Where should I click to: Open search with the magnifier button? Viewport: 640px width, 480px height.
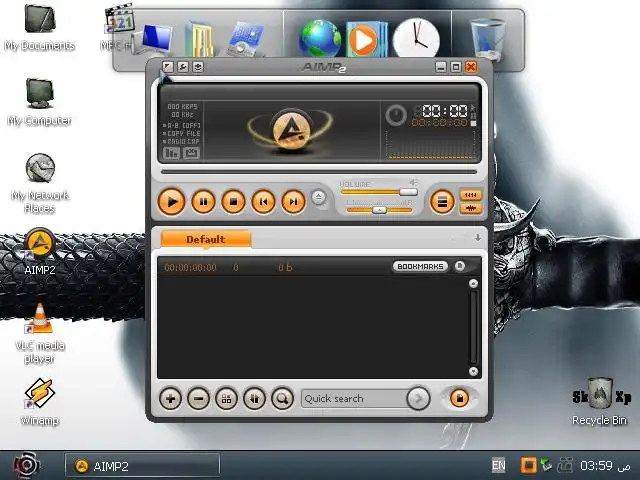coord(282,398)
